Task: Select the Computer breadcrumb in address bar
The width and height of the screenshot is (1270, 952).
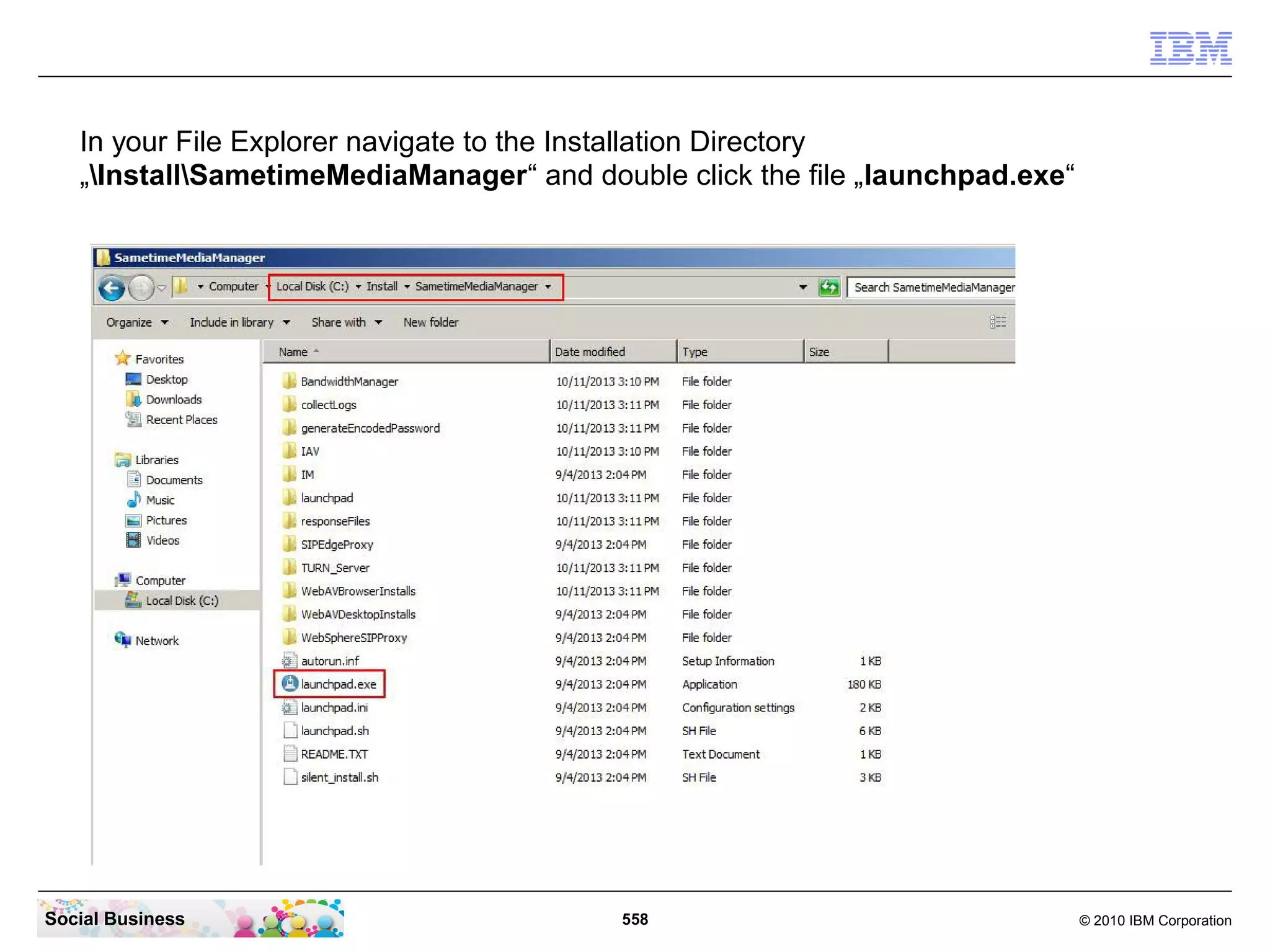Action: pyautogui.click(x=233, y=286)
